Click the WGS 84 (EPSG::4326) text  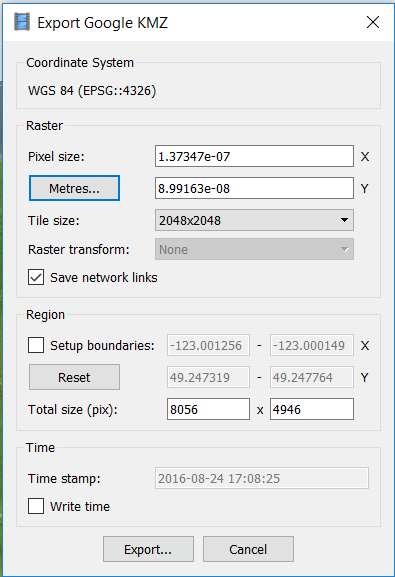click(92, 91)
